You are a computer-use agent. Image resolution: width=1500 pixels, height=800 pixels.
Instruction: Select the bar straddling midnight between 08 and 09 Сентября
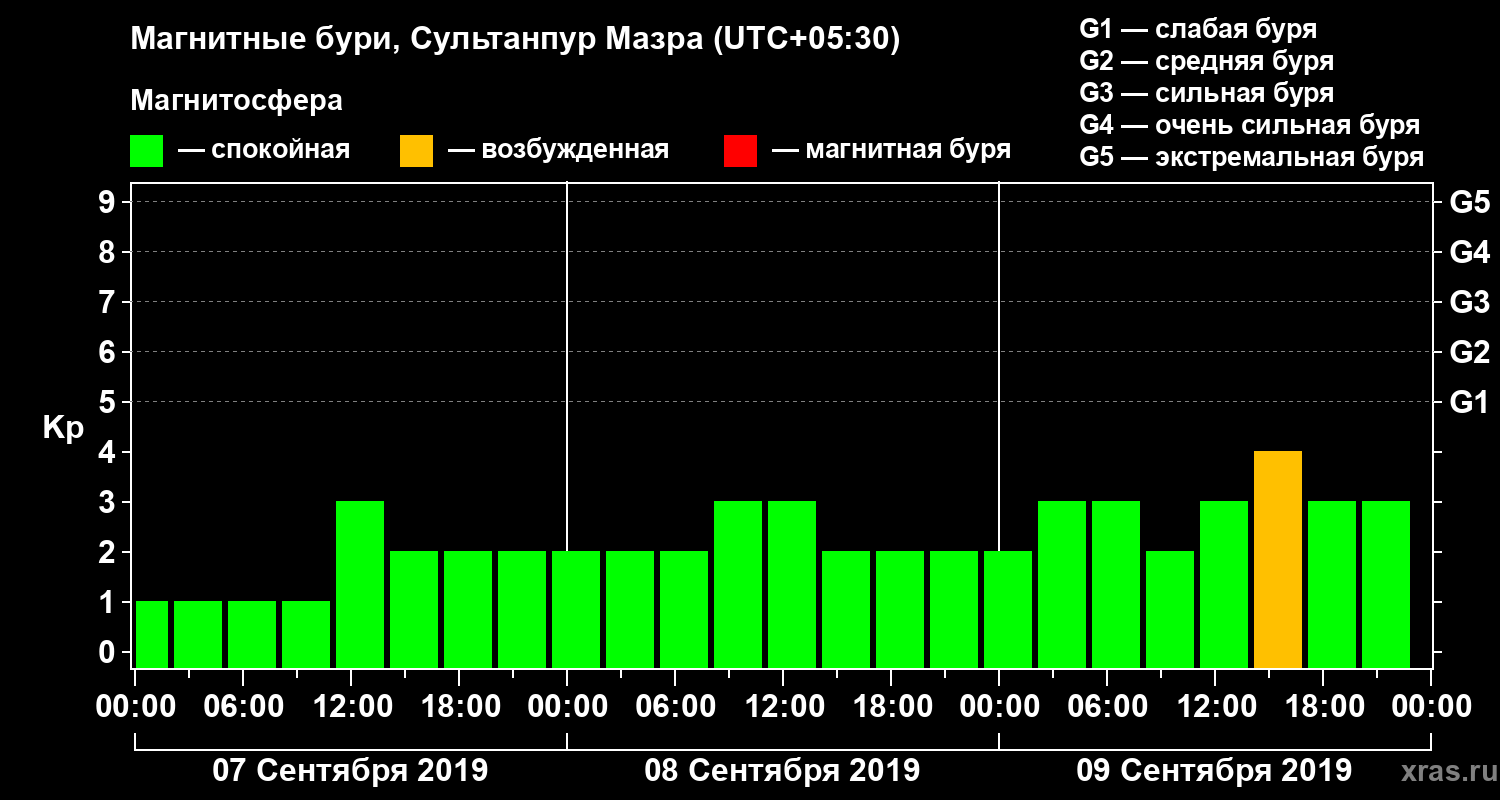point(1008,609)
